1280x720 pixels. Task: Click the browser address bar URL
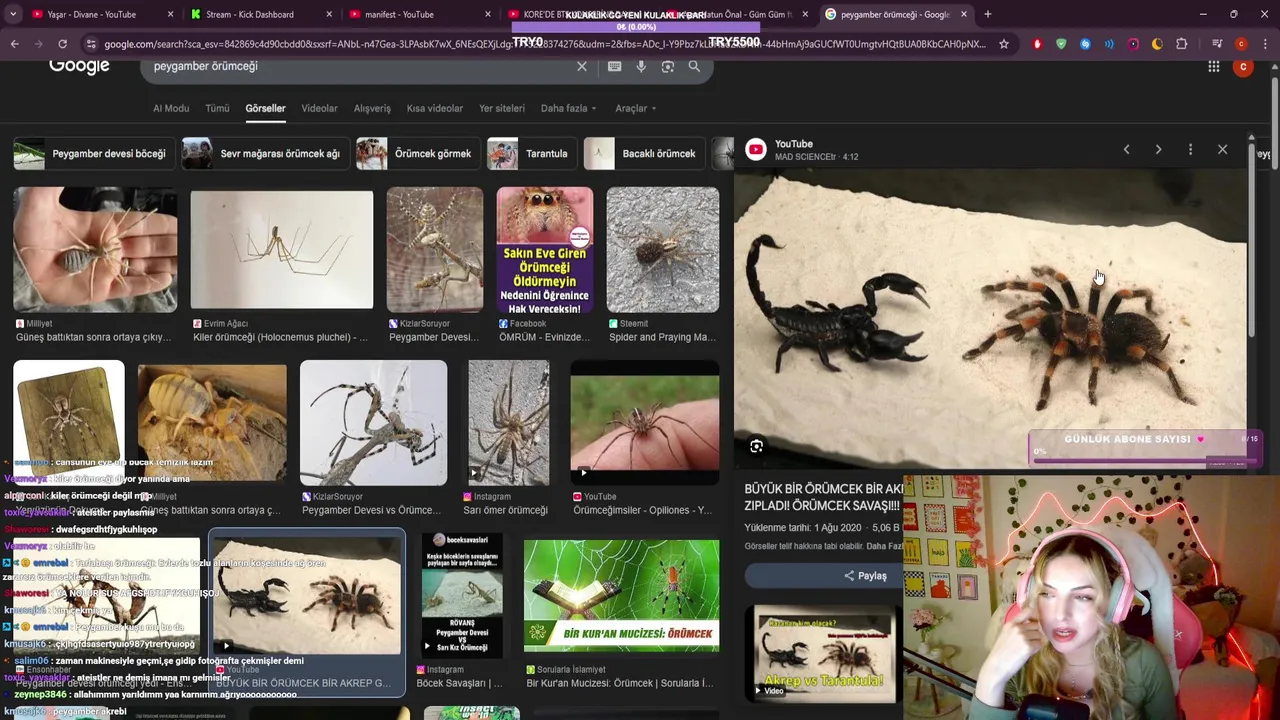click(545, 44)
